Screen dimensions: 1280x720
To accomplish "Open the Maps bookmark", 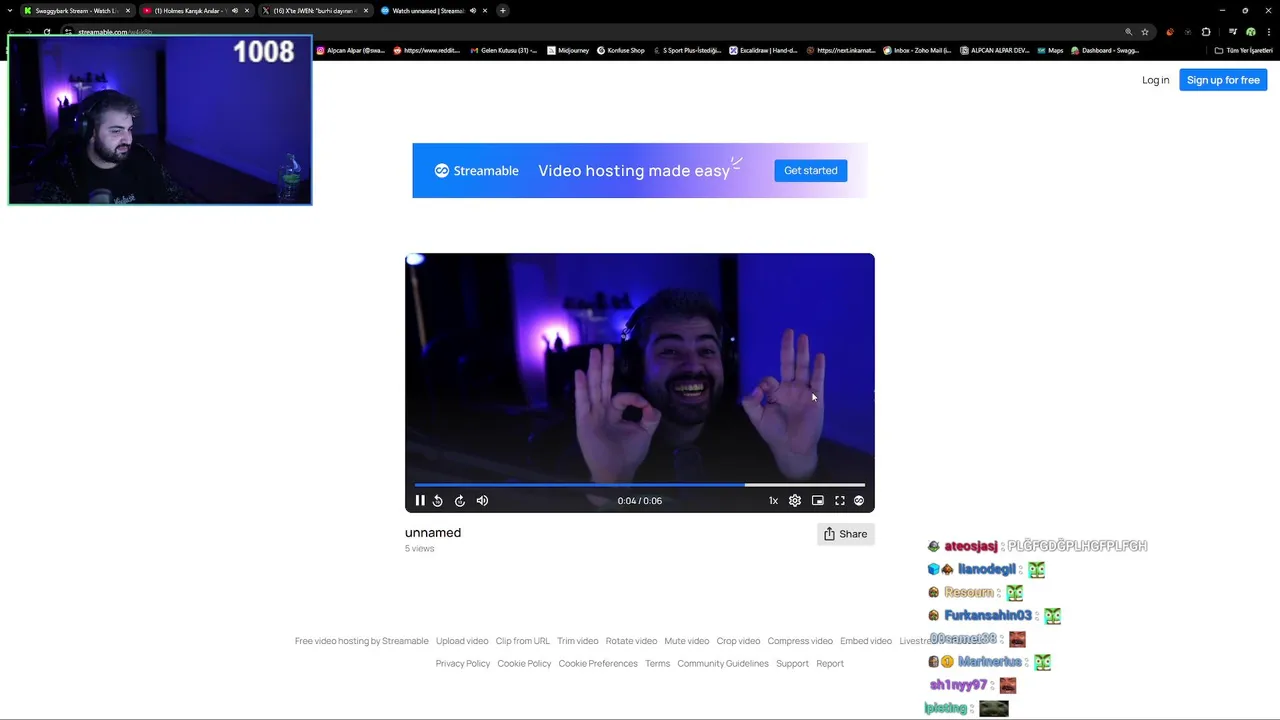I will point(1050,50).
